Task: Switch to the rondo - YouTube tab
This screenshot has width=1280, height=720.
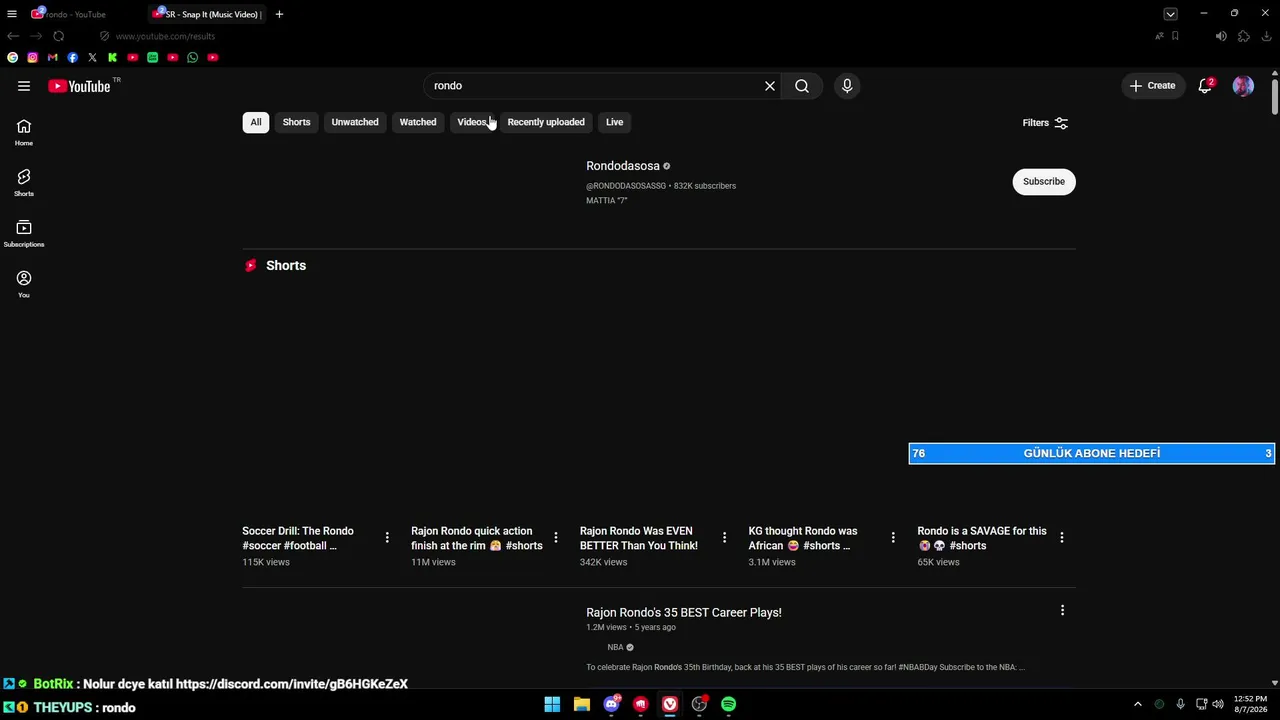Action: 82,14
